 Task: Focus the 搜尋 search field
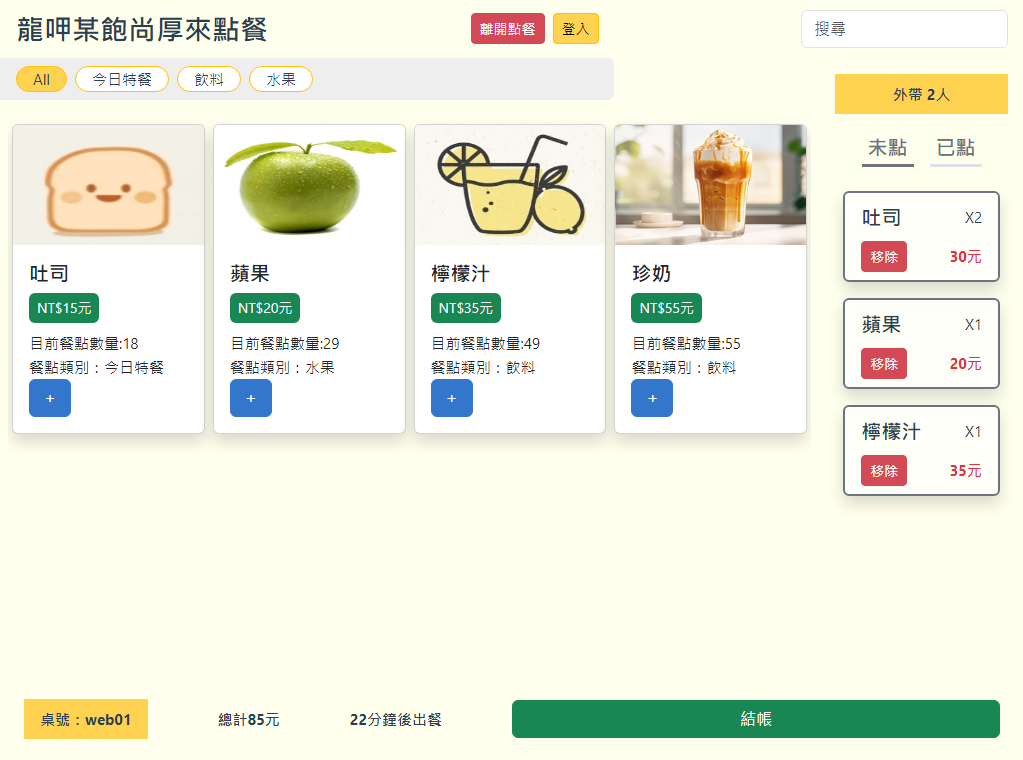904,29
